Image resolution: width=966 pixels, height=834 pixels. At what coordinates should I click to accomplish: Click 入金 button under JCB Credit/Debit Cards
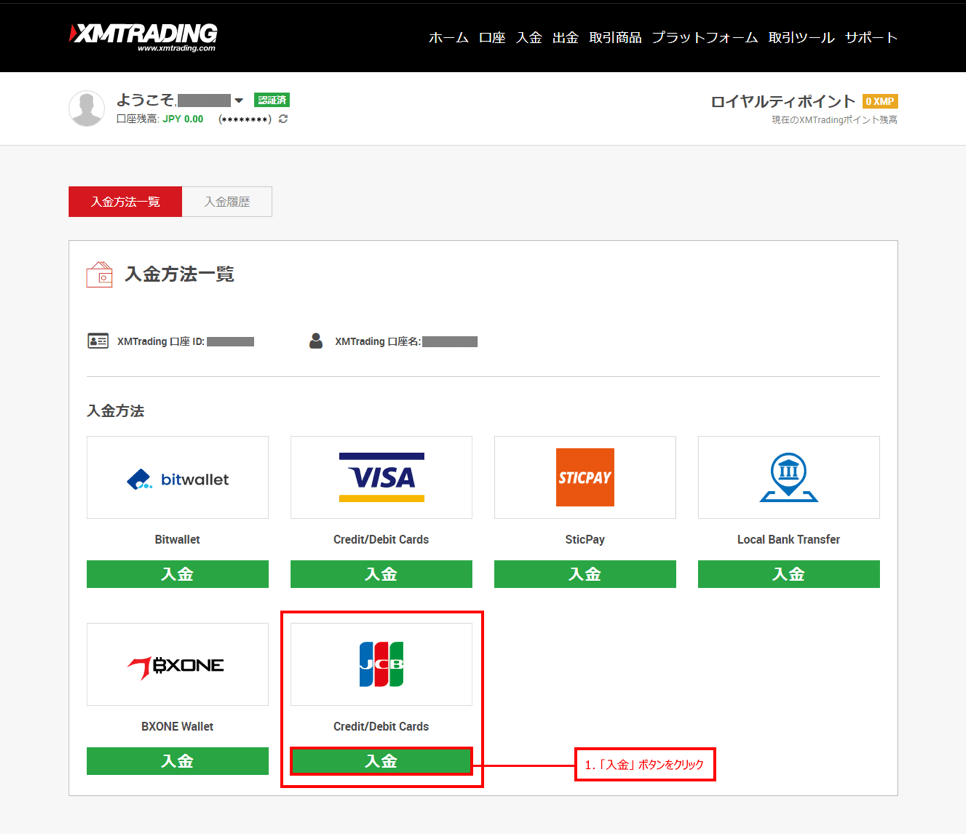[x=381, y=761]
